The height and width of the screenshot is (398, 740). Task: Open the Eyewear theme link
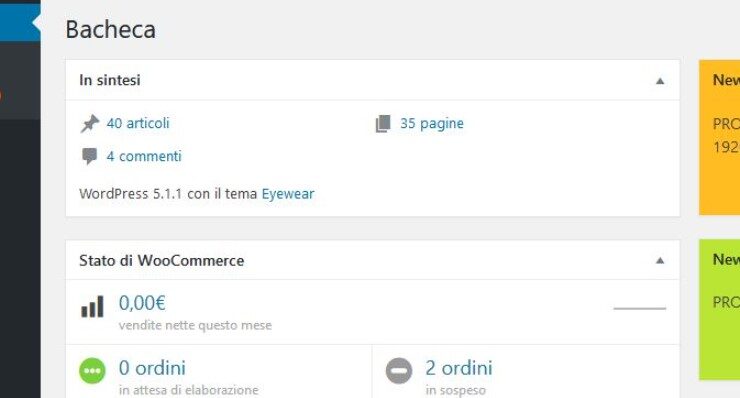click(x=288, y=194)
